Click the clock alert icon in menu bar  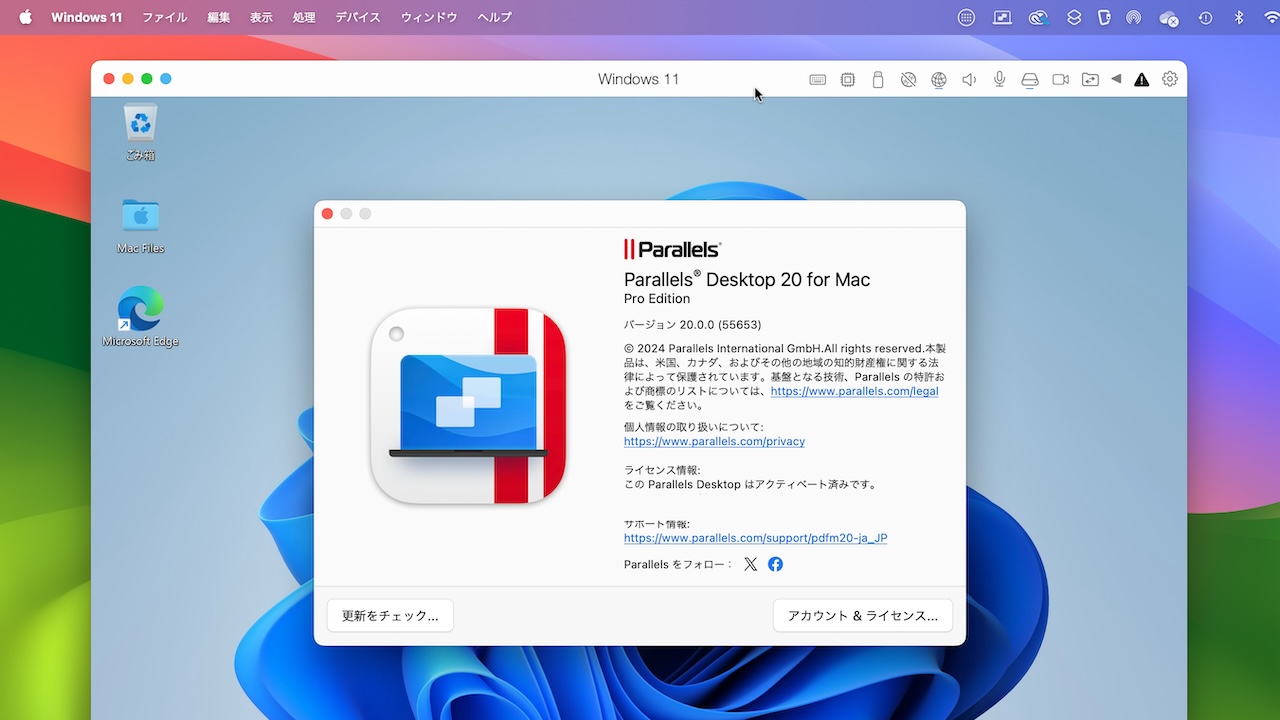1205,17
